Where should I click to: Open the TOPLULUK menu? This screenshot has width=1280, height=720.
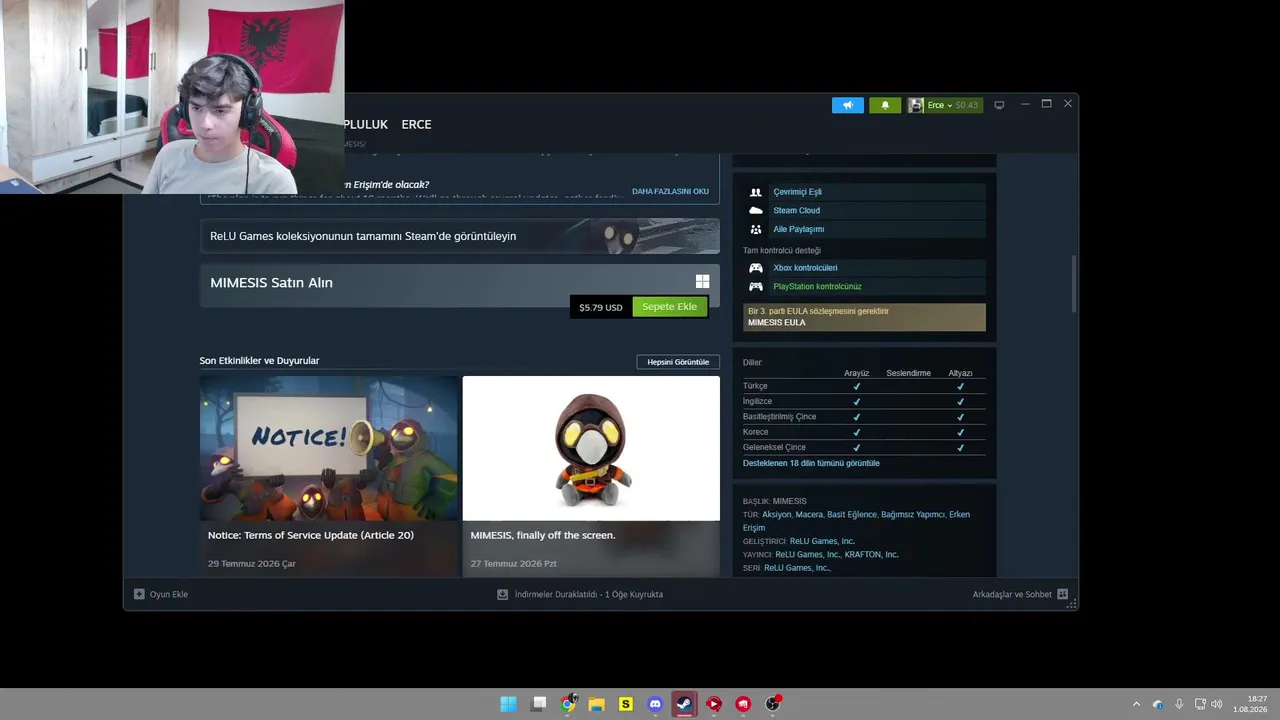365,124
